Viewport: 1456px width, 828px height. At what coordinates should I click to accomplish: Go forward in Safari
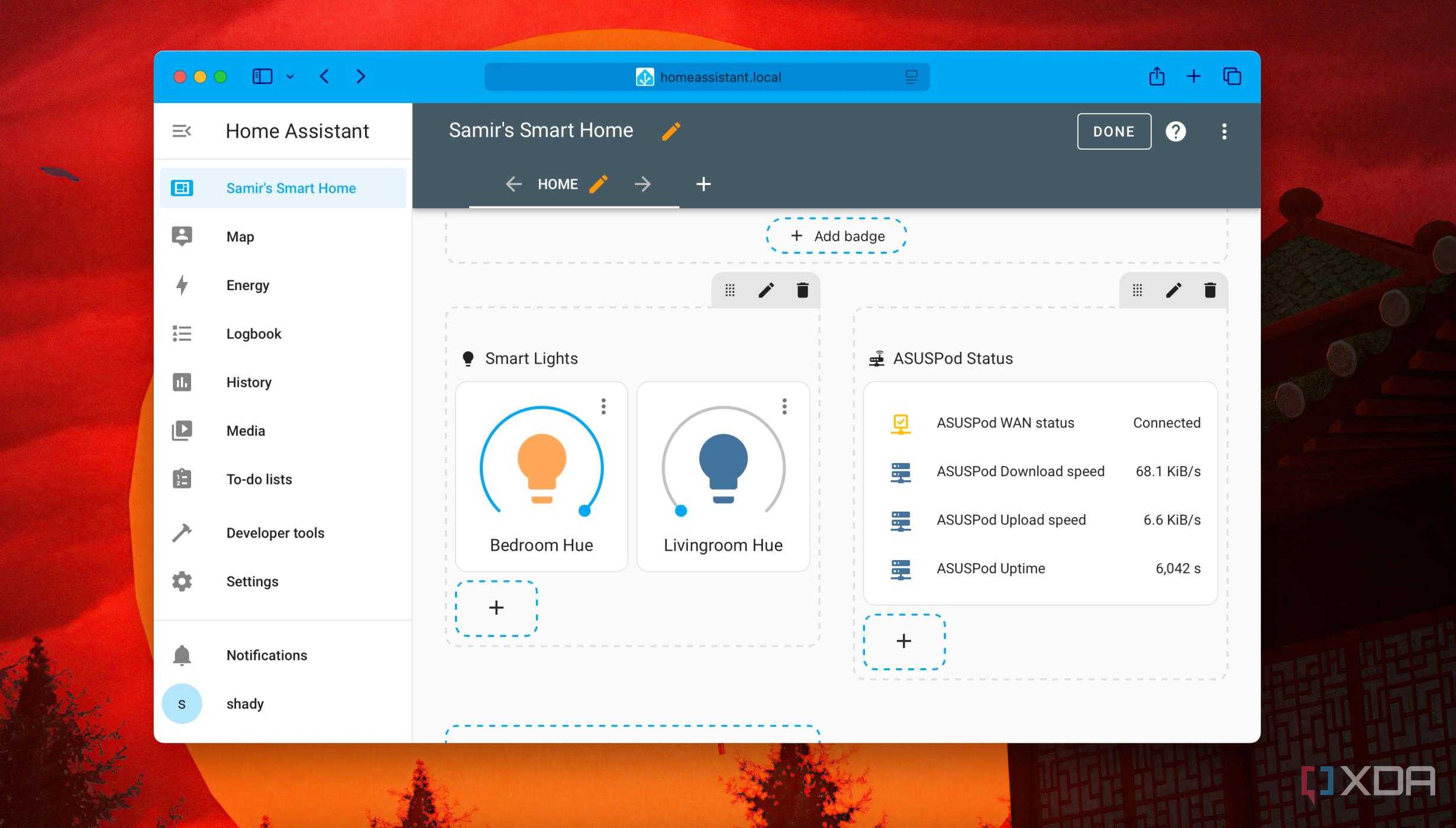pos(361,76)
